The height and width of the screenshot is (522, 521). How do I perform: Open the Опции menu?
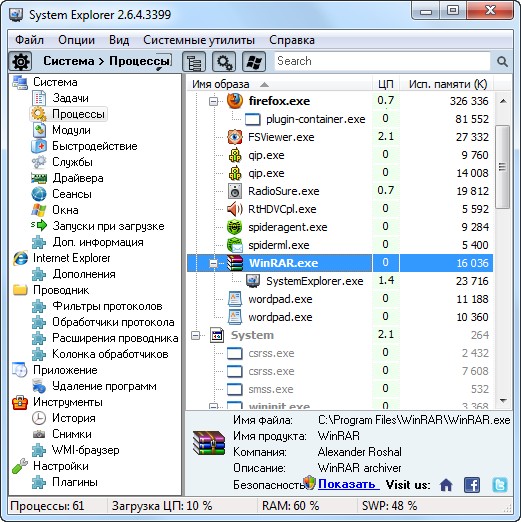(x=76, y=40)
